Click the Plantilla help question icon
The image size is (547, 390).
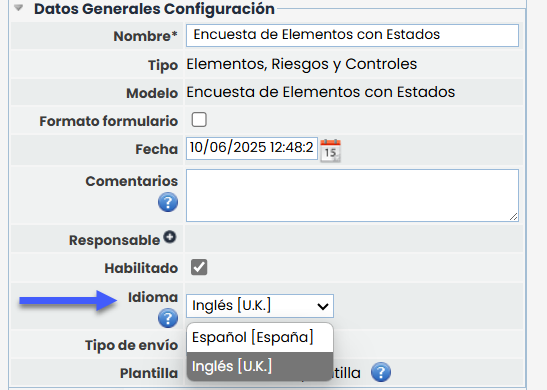(381, 372)
